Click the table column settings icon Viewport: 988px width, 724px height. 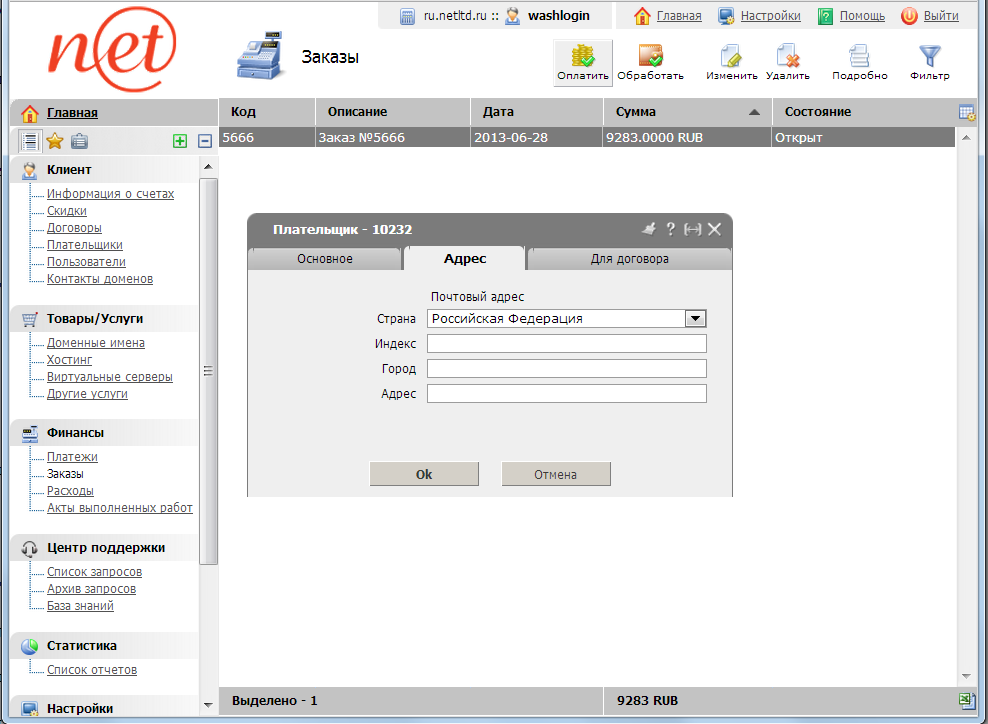pos(967,112)
